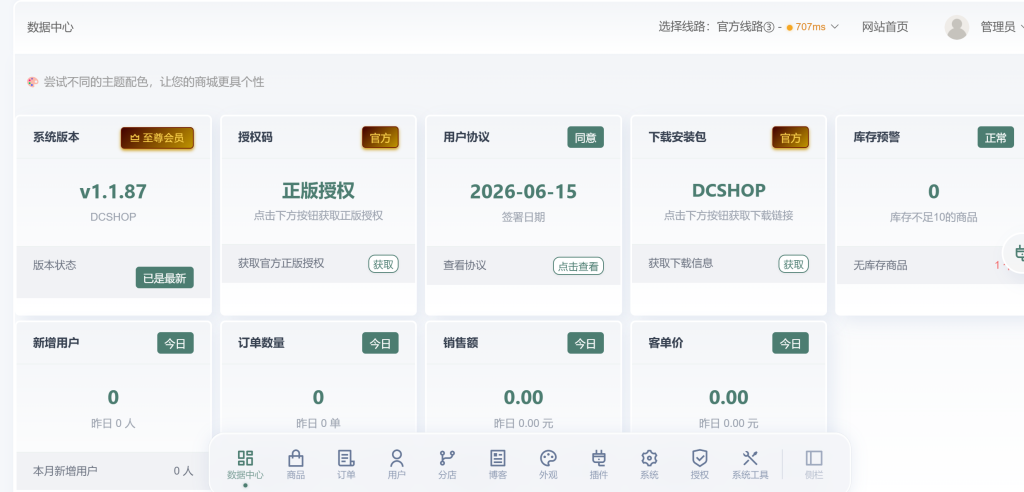Click floating plugin icon on right edge
1024x492 pixels.
click(x=1018, y=252)
